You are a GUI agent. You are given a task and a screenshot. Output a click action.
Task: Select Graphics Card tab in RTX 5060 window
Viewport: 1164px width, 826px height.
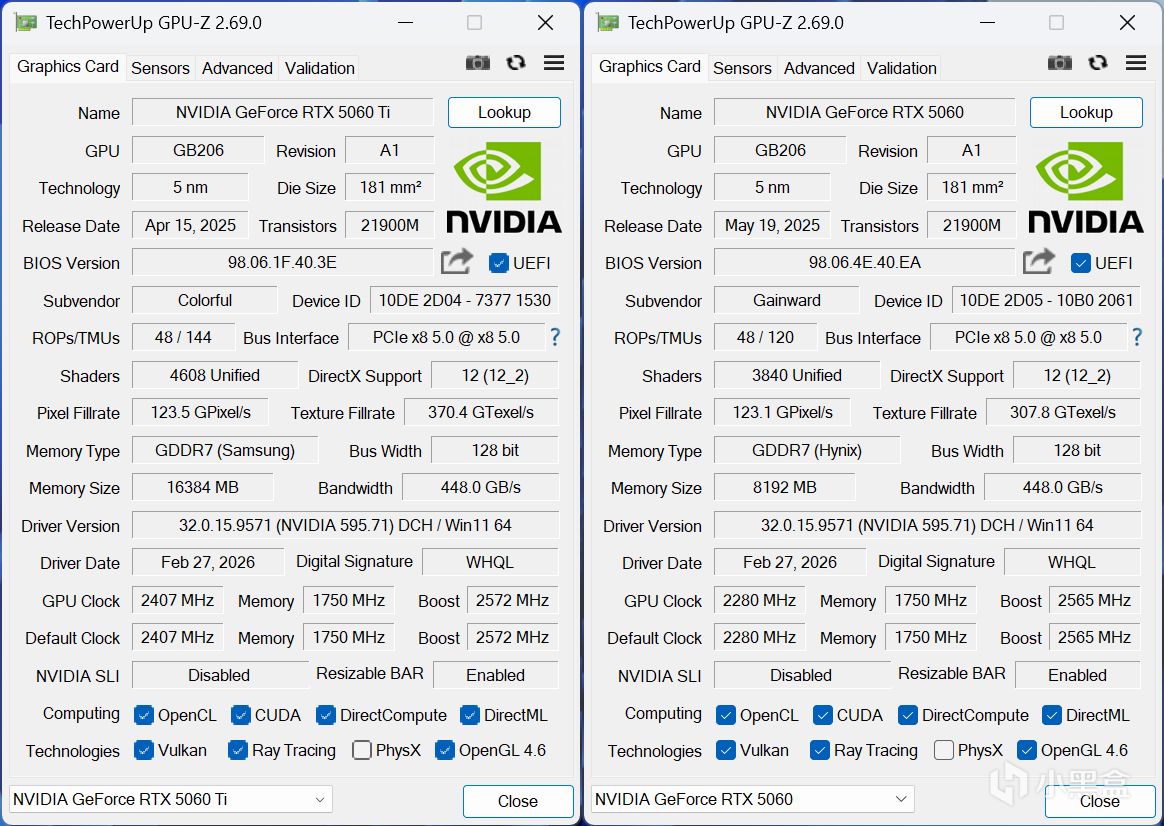[x=650, y=67]
